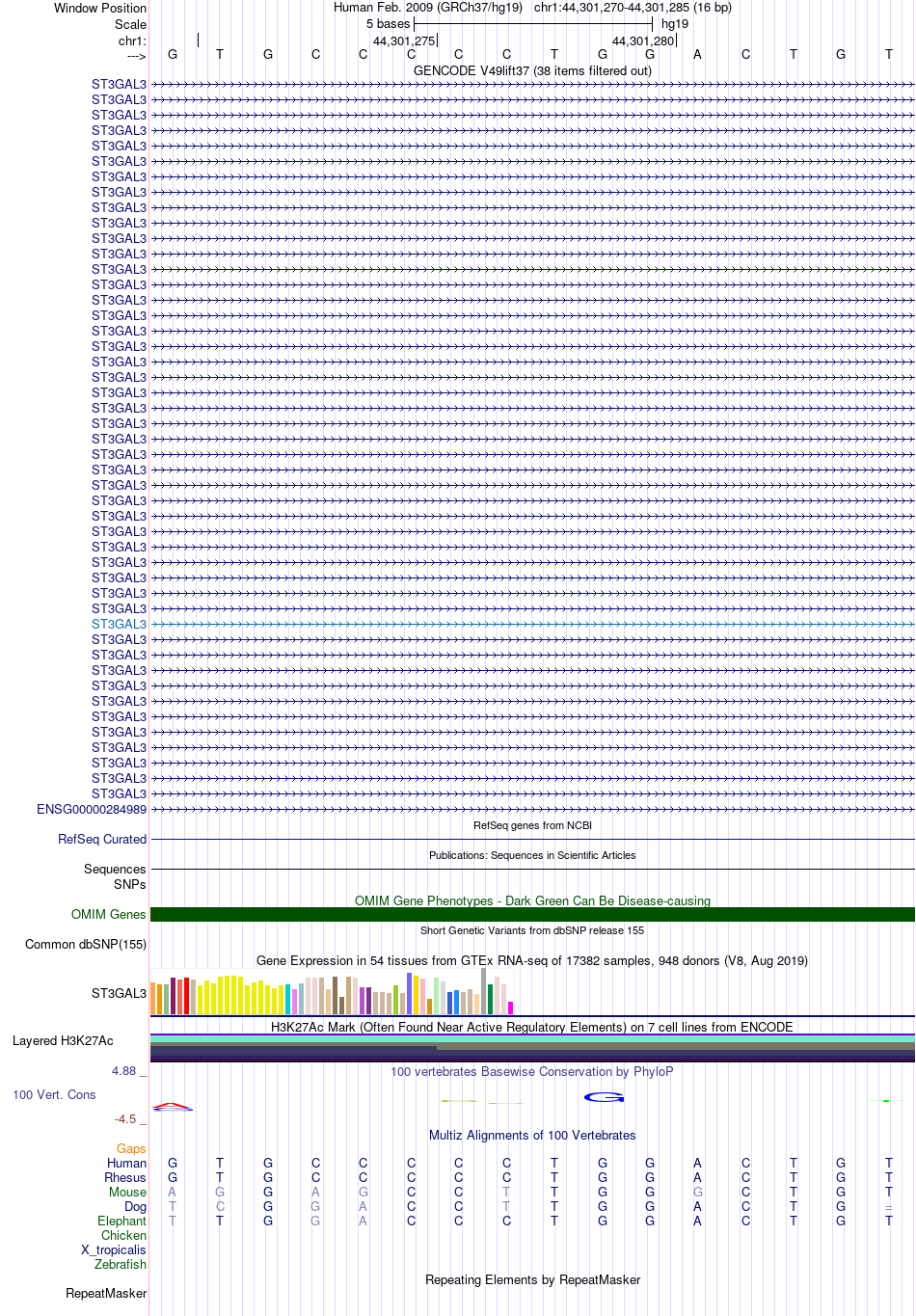The width and height of the screenshot is (916, 1316).
Task: Click the H3K27Ac Mark ENCODE title
Action: click(x=532, y=1027)
